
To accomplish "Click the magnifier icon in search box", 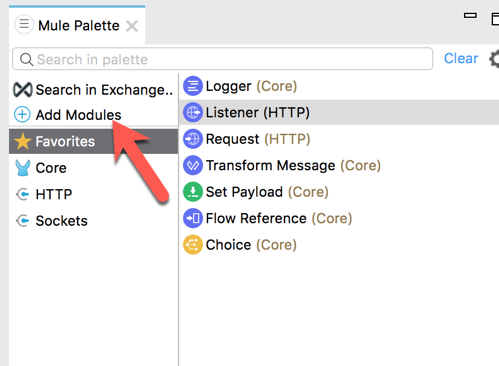I will pos(26,59).
